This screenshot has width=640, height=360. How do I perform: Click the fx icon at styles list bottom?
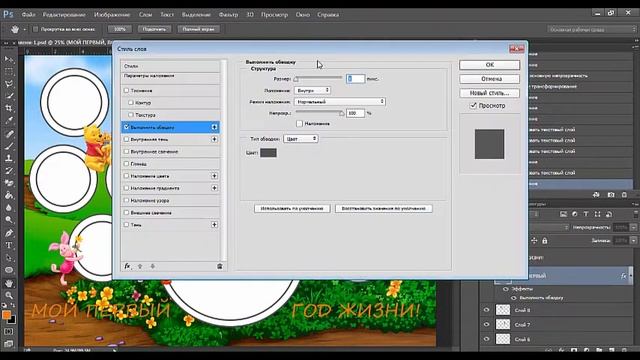pyautogui.click(x=127, y=266)
